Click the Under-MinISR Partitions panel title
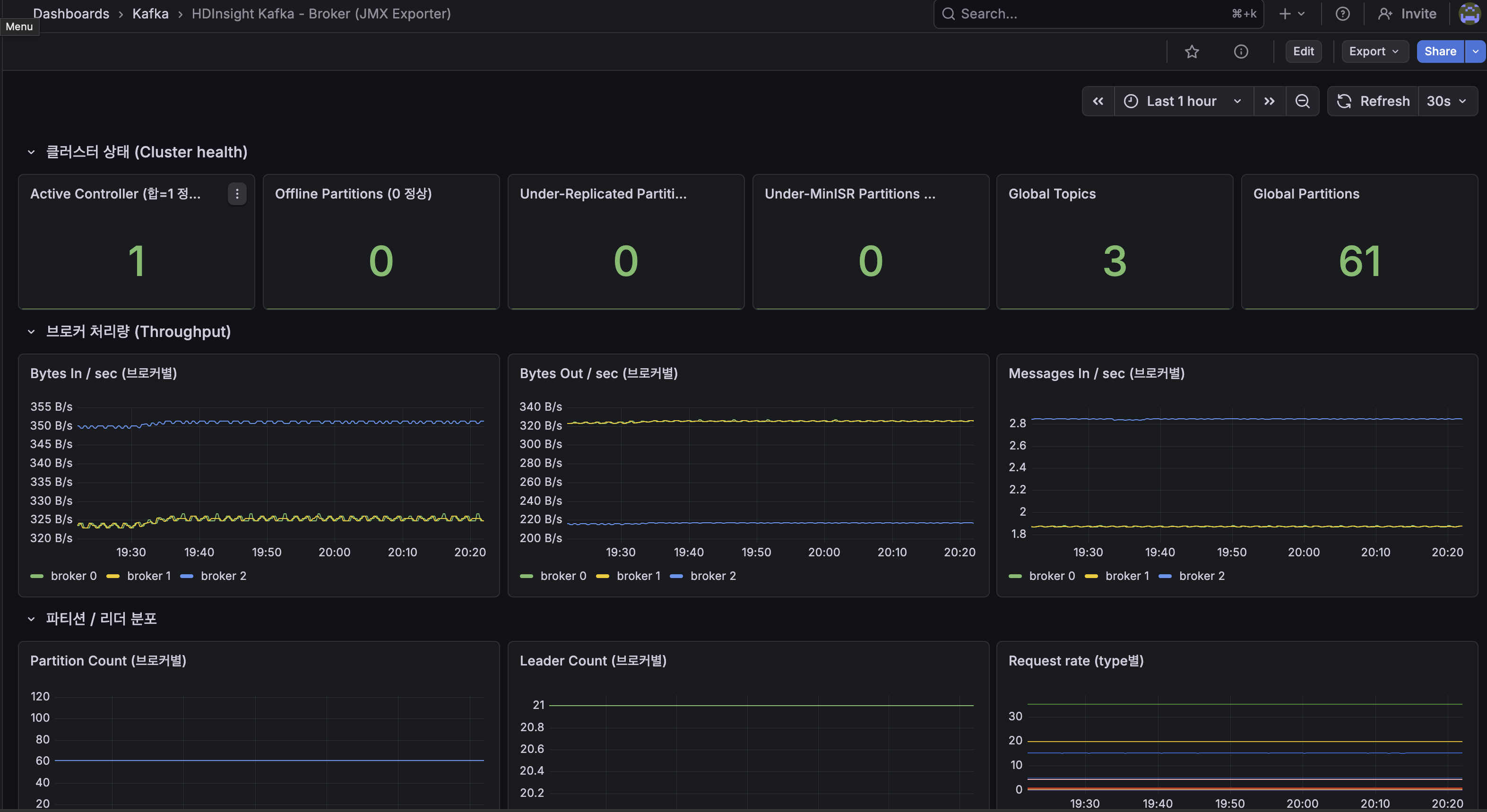 (x=850, y=194)
